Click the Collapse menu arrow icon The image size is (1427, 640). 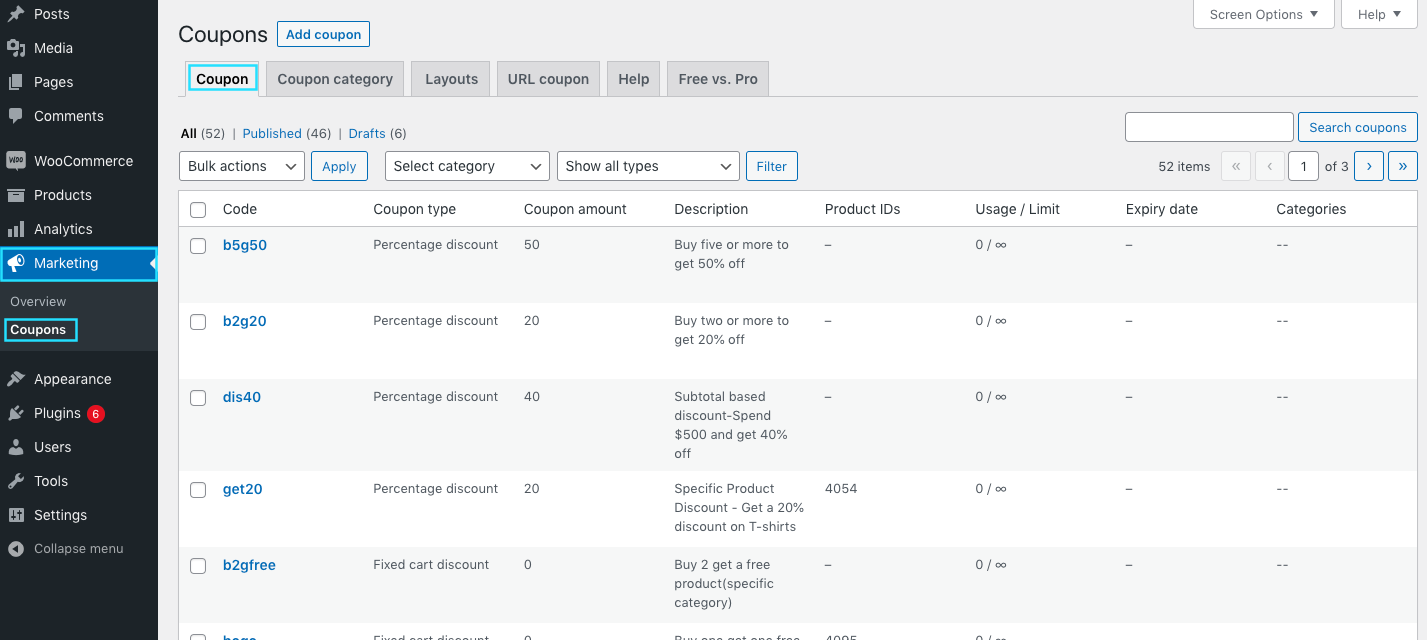[x=16, y=549]
